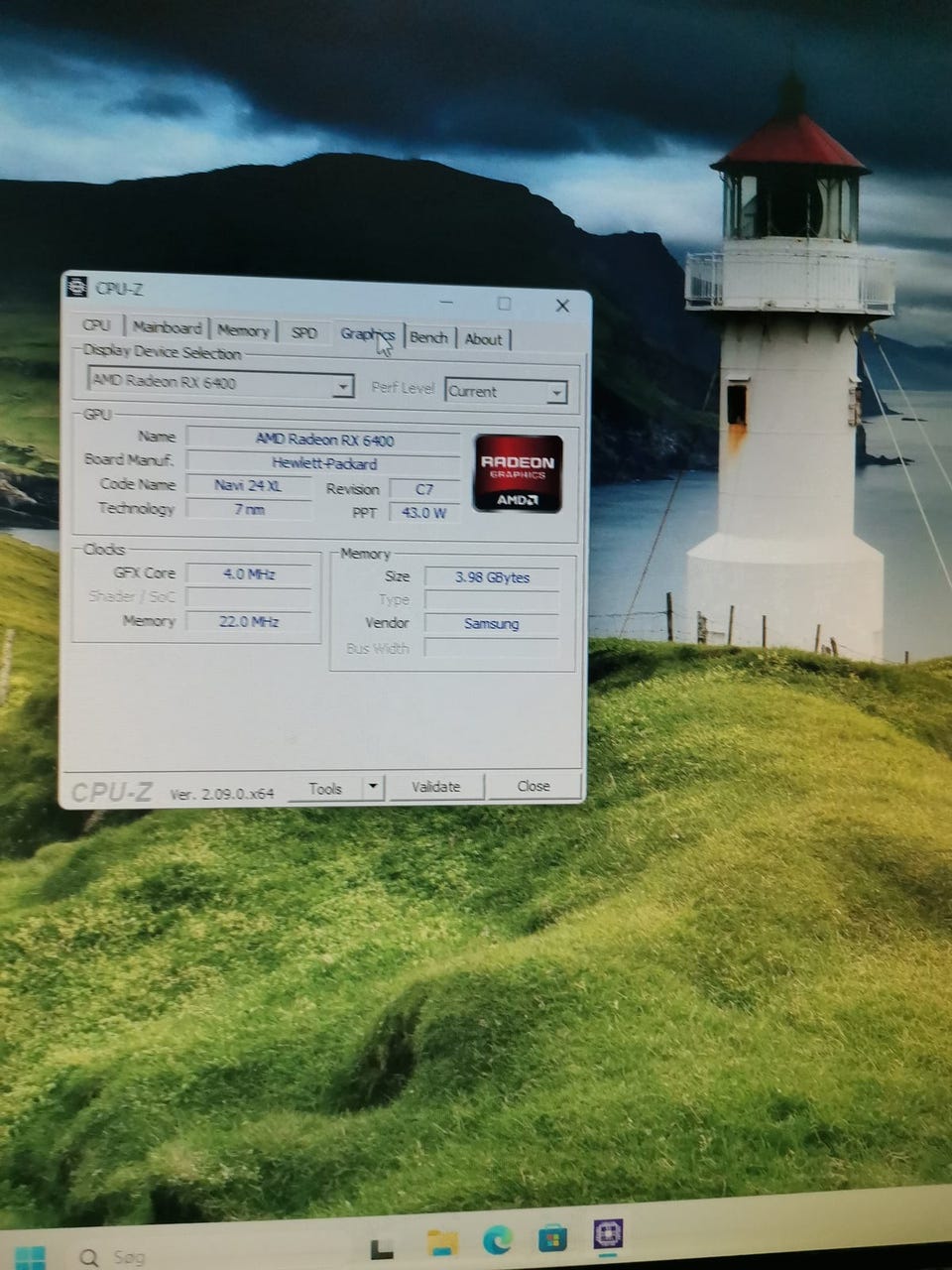
Task: Open the About tab
Action: [483, 339]
